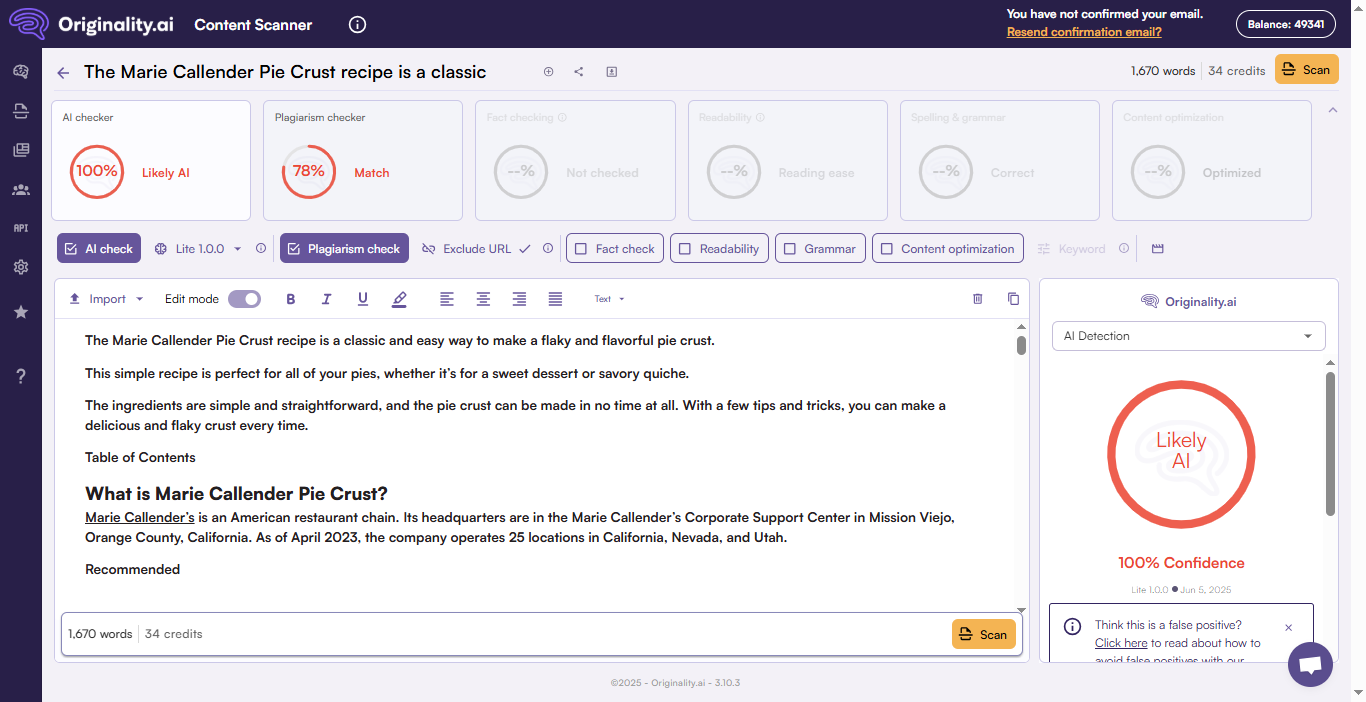
Task: Click the top-right Scan button
Action: (1307, 70)
